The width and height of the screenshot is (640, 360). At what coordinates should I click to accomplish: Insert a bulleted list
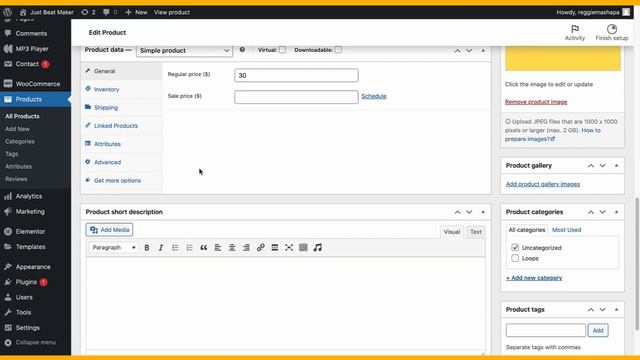tap(175, 247)
